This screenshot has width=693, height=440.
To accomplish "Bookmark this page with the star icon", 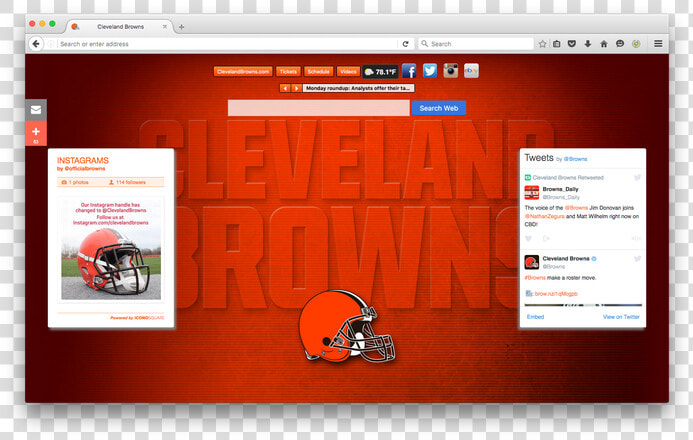I will pos(543,44).
